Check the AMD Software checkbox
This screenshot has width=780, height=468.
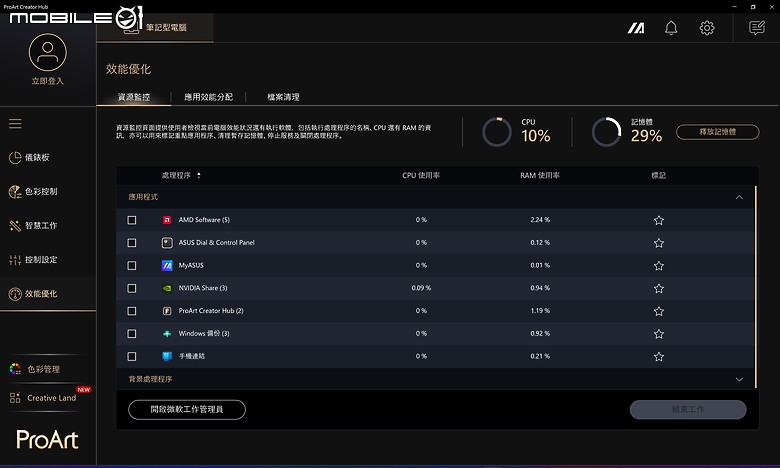(x=132, y=220)
